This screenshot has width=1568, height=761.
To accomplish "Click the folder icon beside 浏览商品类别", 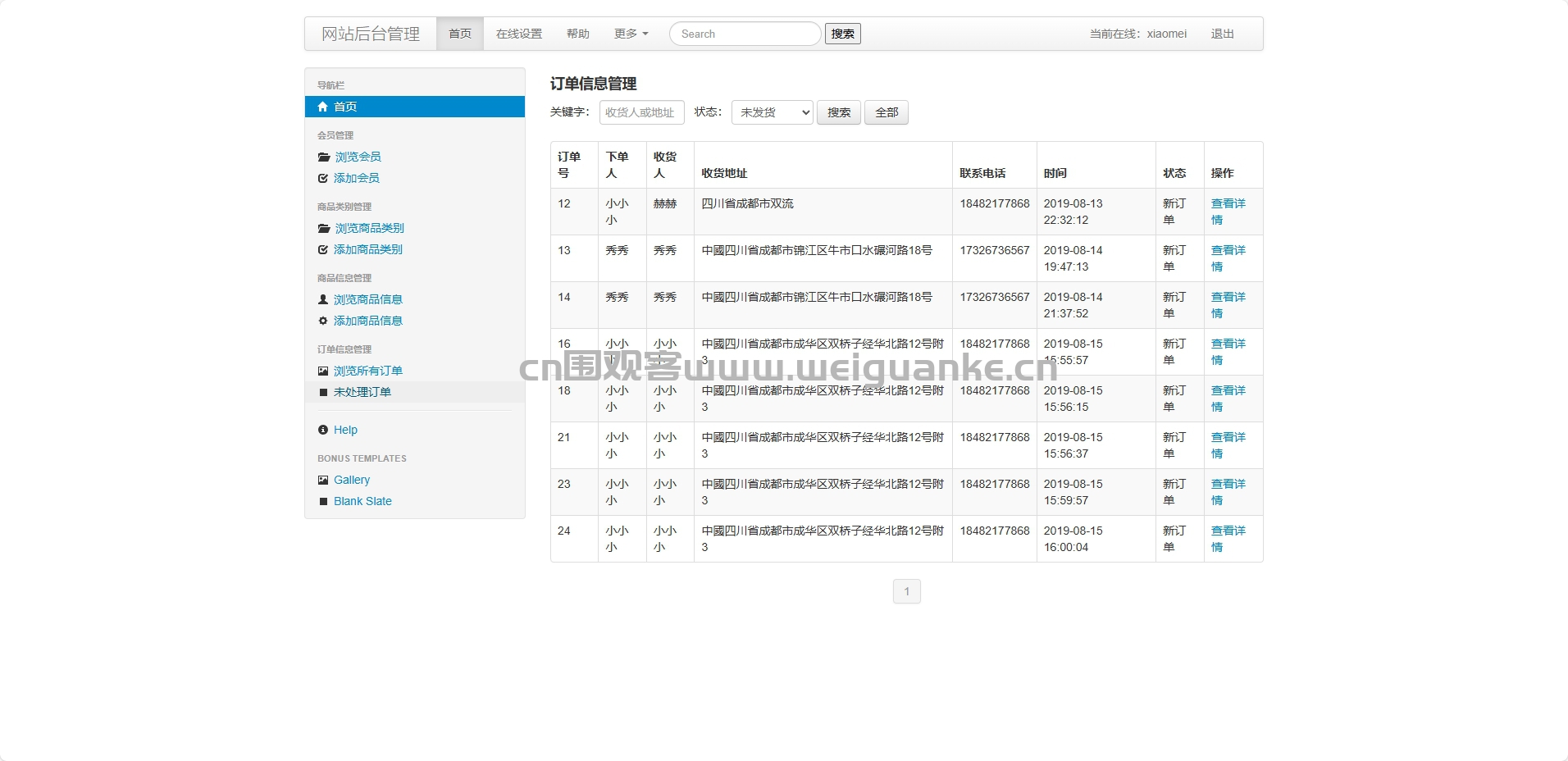I will click(324, 229).
